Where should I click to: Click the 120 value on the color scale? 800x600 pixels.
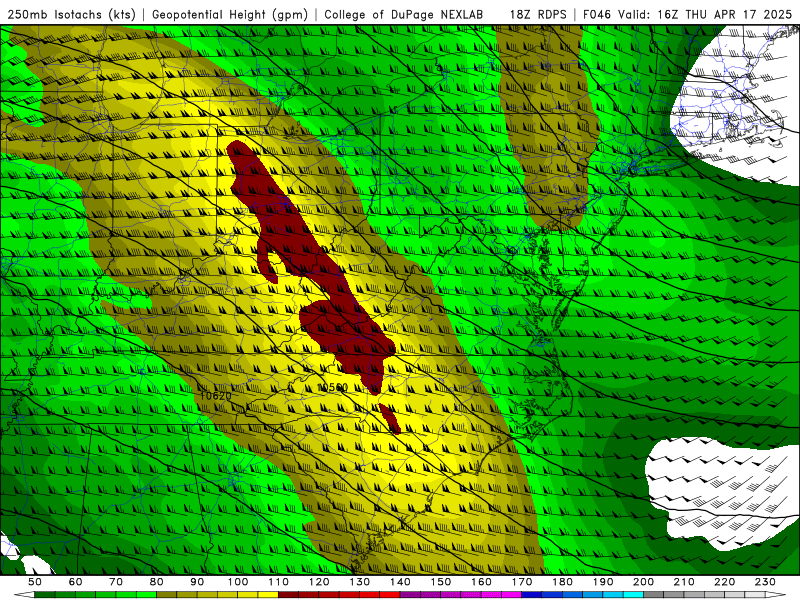click(x=319, y=582)
